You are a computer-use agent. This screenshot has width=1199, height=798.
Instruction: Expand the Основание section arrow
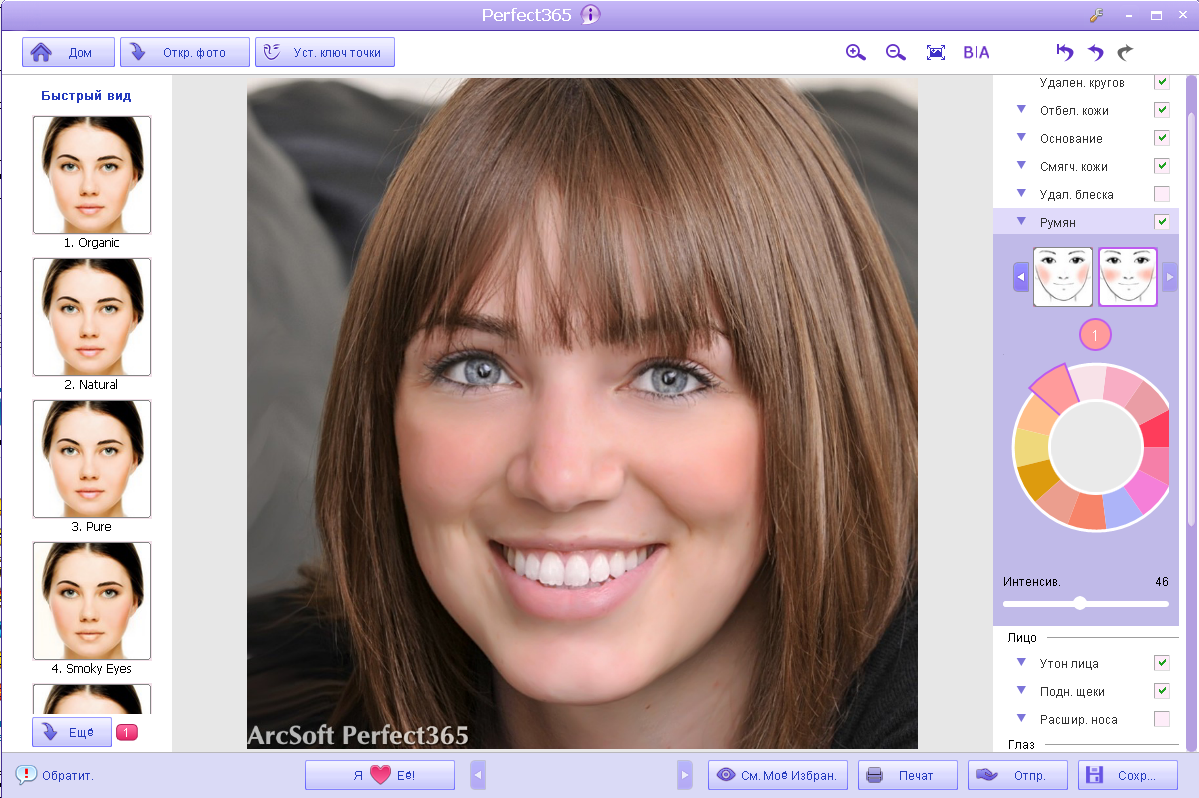(x=1021, y=138)
